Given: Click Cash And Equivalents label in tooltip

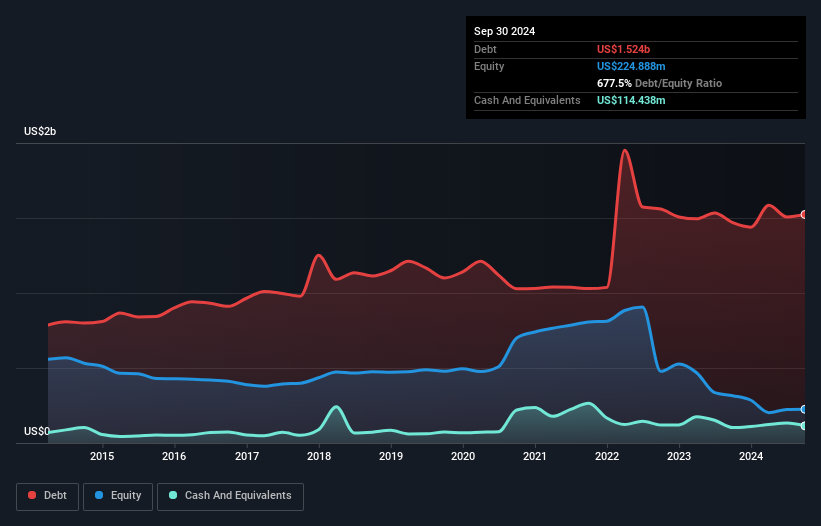Looking at the screenshot, I should click(x=527, y=100).
